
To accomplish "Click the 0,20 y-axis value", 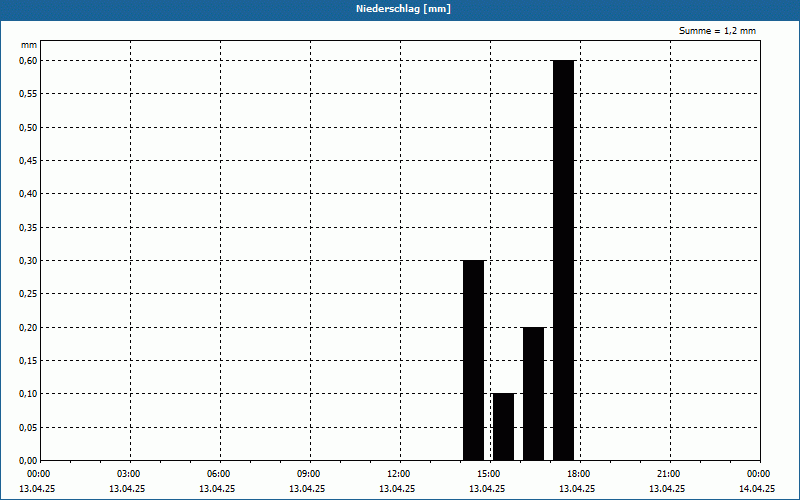I will coord(28,328).
